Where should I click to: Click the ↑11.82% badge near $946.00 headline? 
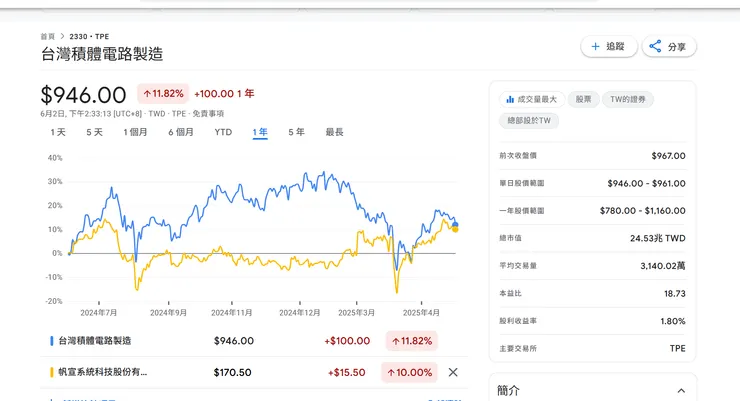point(163,94)
